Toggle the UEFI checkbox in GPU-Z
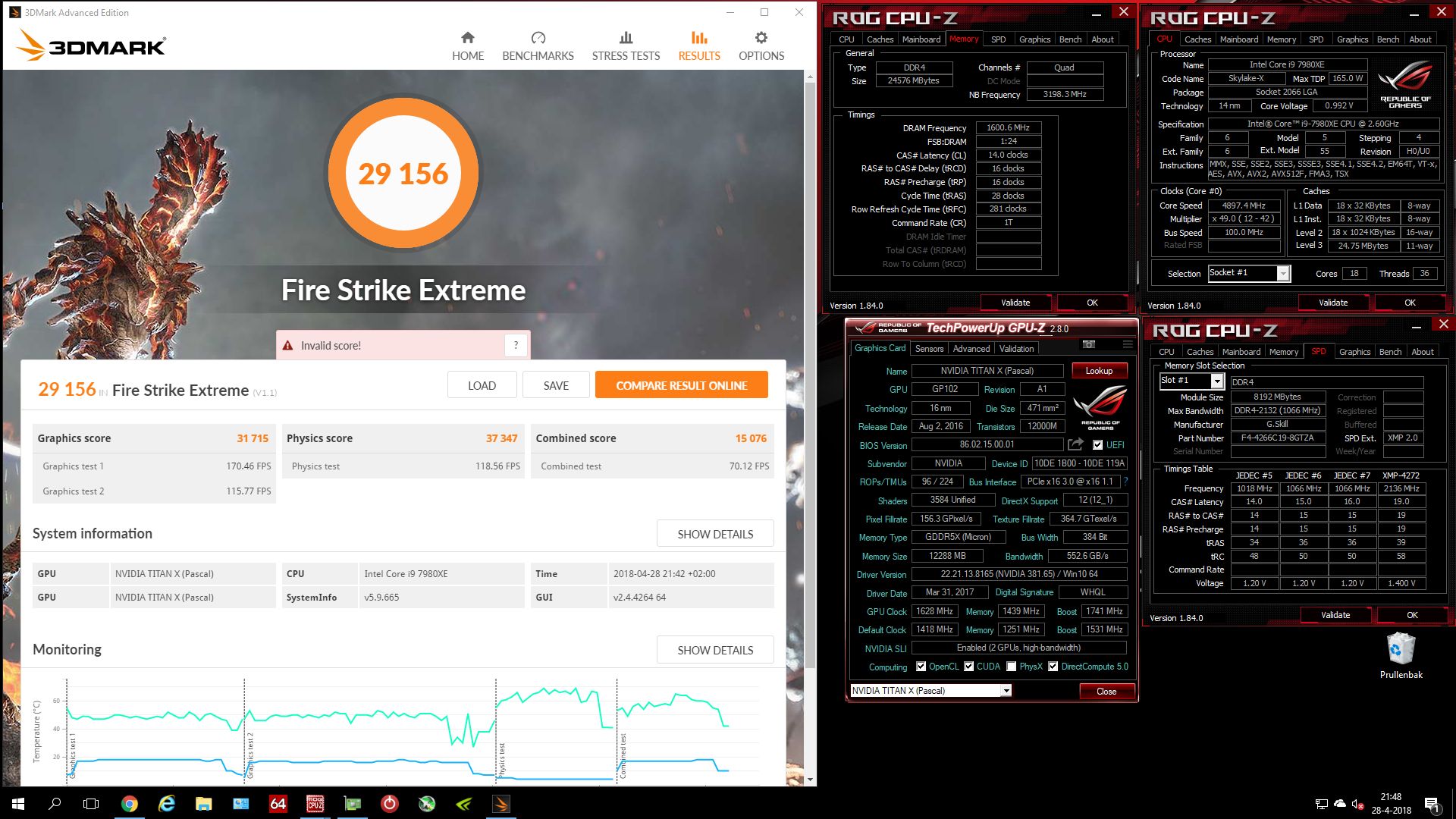 (x=1097, y=445)
